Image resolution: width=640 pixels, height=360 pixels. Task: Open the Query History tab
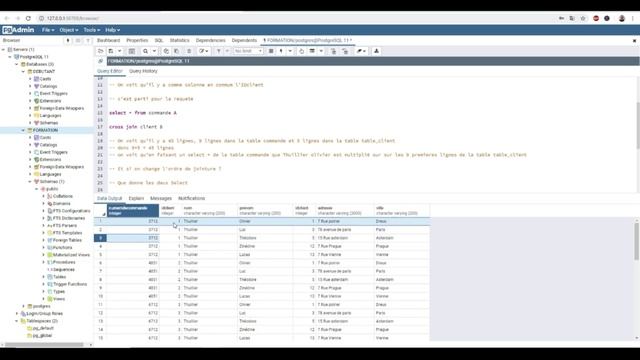click(x=143, y=71)
